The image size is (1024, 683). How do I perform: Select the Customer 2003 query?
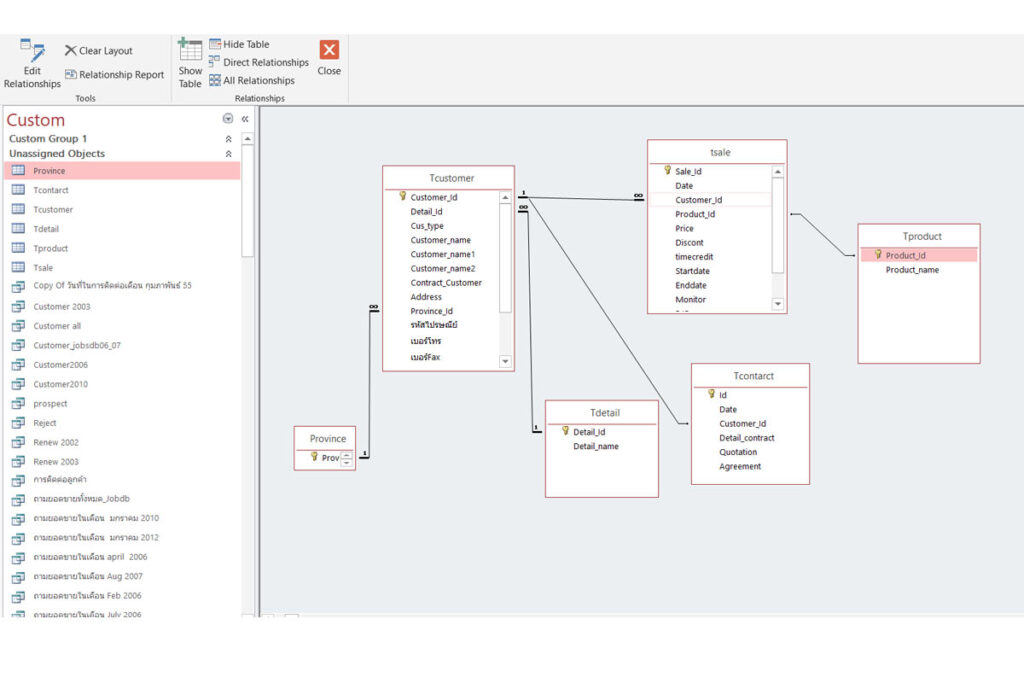point(122,306)
